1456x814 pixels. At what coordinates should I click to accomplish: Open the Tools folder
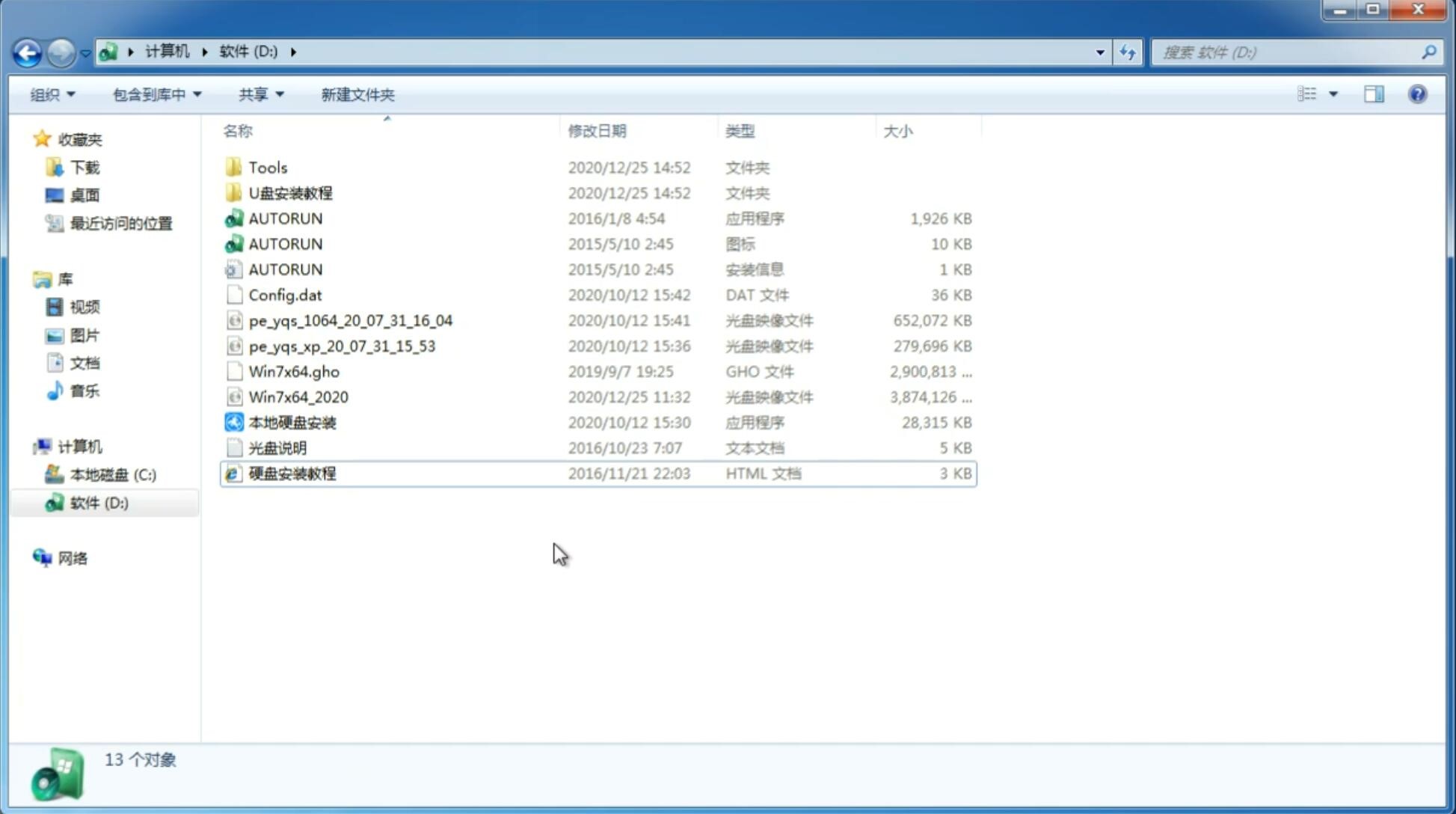point(267,167)
